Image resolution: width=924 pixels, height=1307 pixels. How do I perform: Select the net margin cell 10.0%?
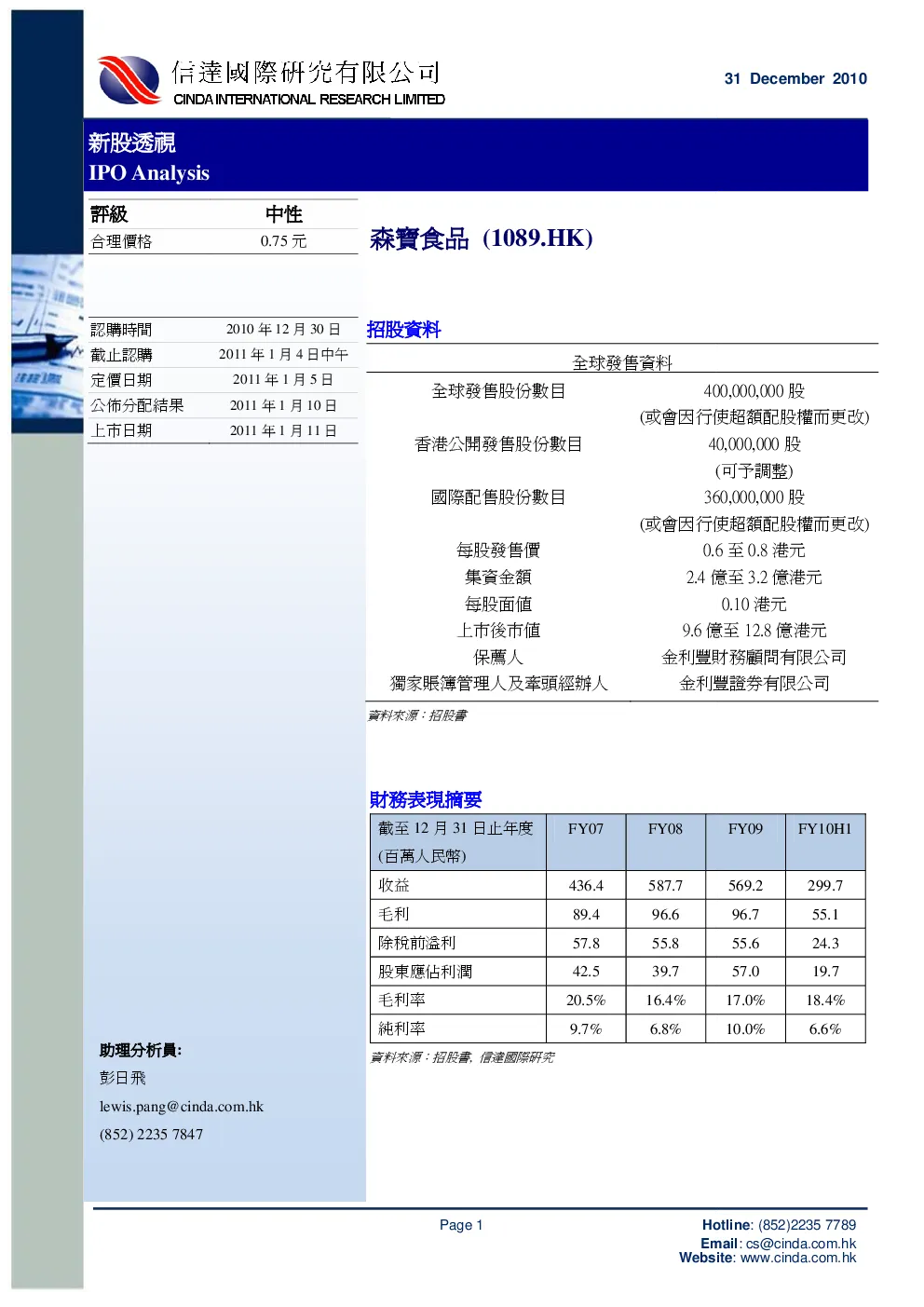tap(745, 1029)
